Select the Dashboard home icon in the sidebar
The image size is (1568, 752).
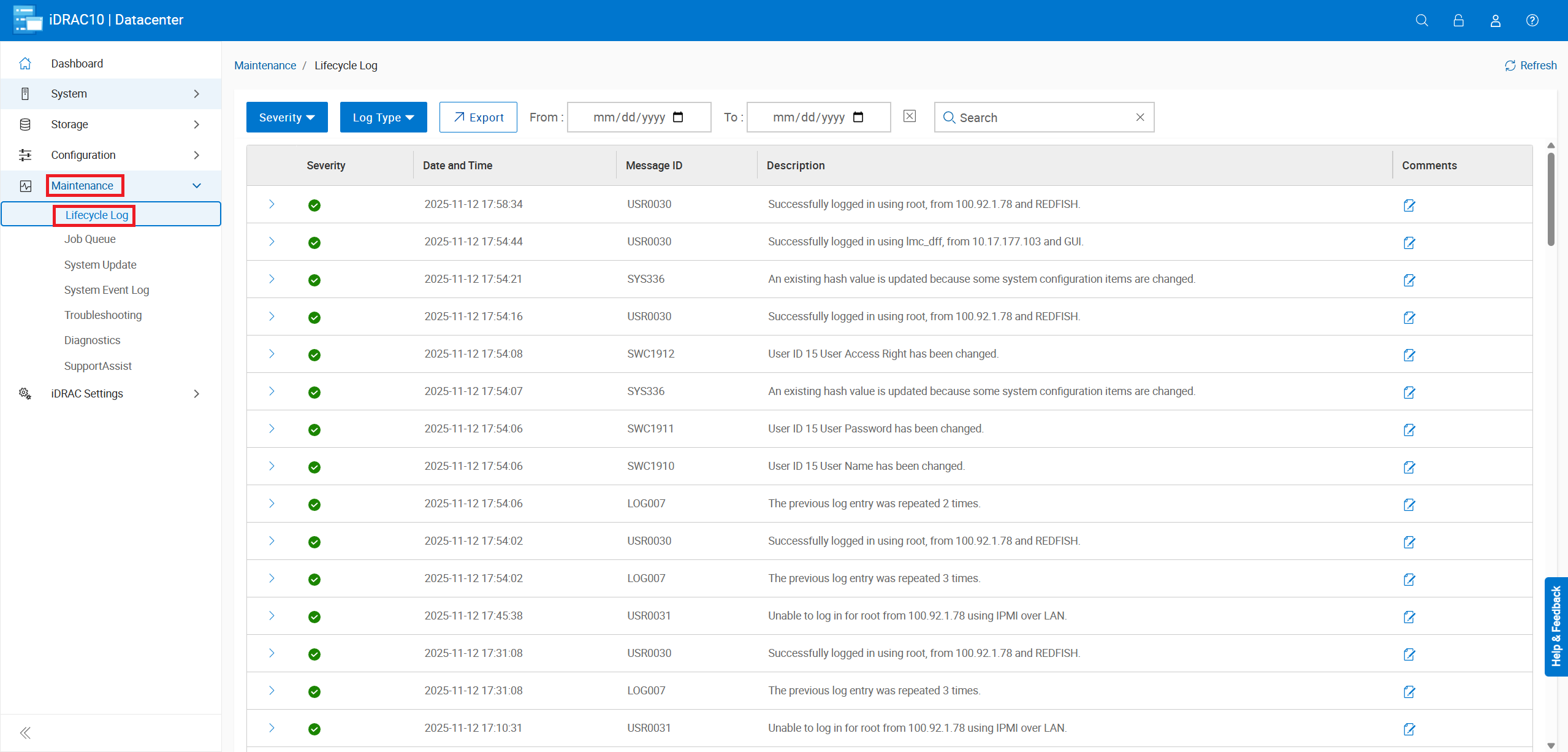pos(25,63)
